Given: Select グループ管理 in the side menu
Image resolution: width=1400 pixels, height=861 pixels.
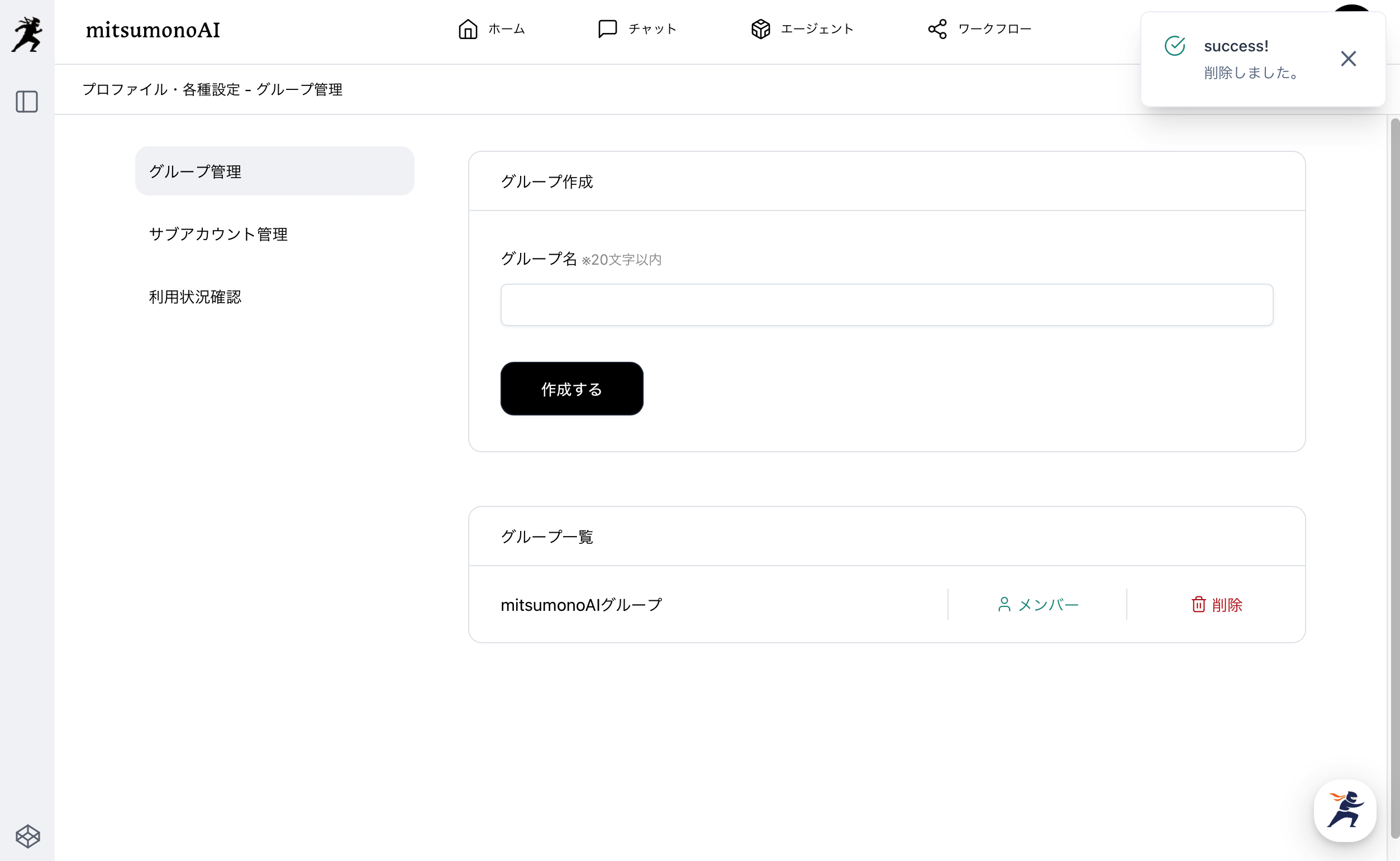Looking at the screenshot, I should [x=274, y=171].
